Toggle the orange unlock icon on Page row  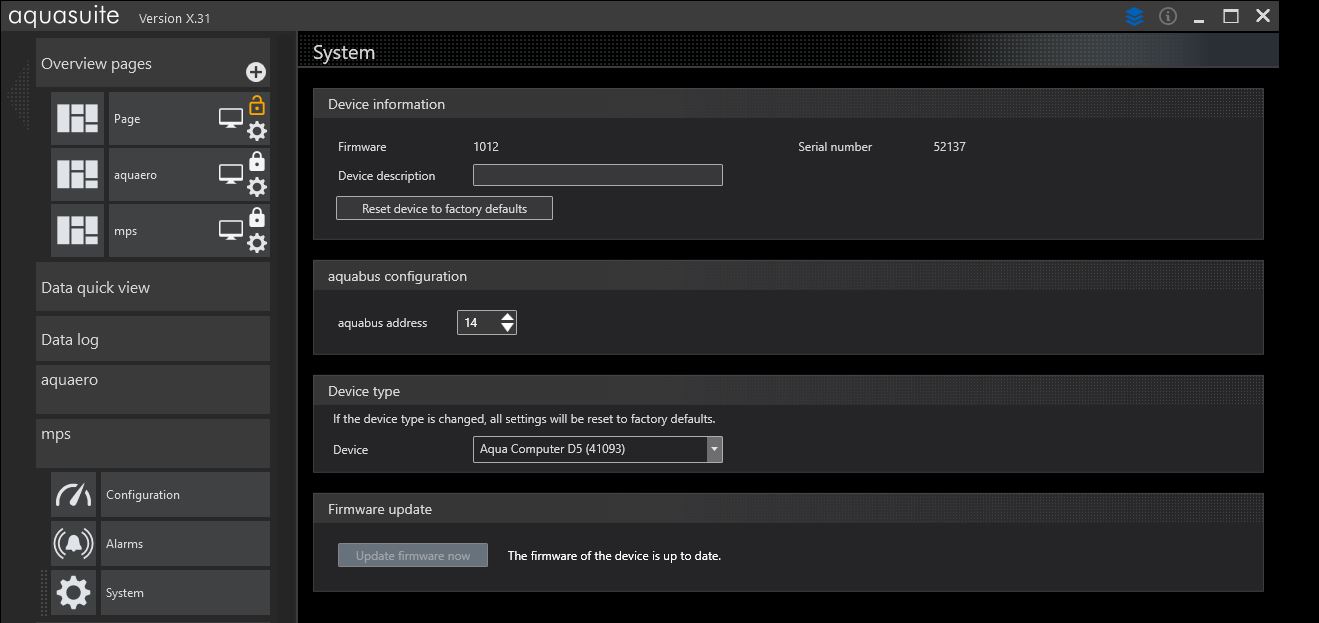point(257,105)
